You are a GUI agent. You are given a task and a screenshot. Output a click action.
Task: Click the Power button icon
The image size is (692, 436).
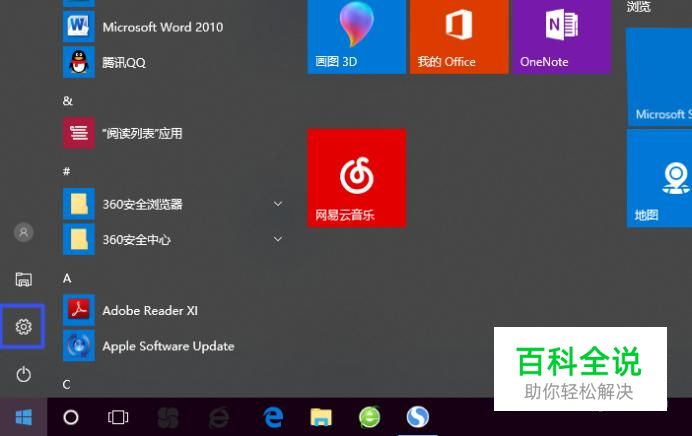tap(24, 374)
